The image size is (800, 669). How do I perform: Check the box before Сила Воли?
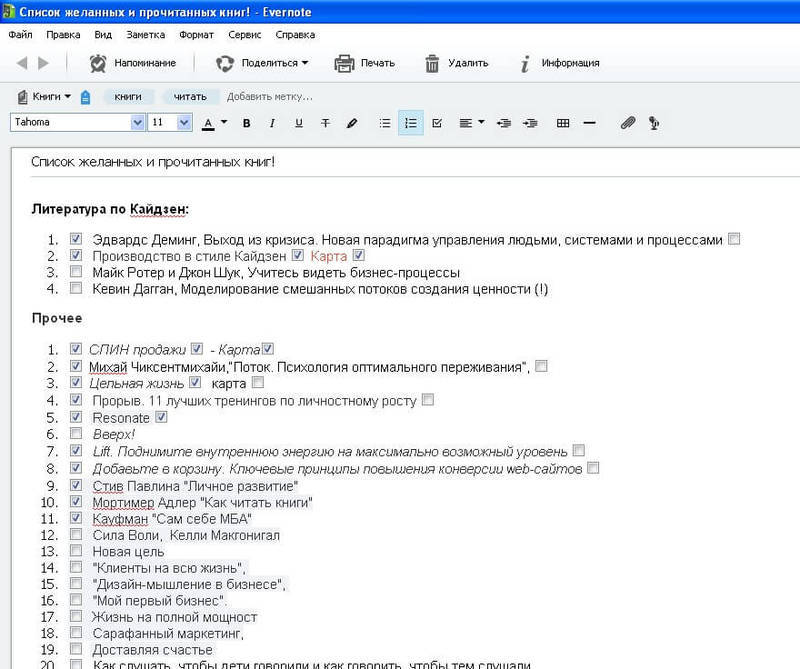coord(76,534)
